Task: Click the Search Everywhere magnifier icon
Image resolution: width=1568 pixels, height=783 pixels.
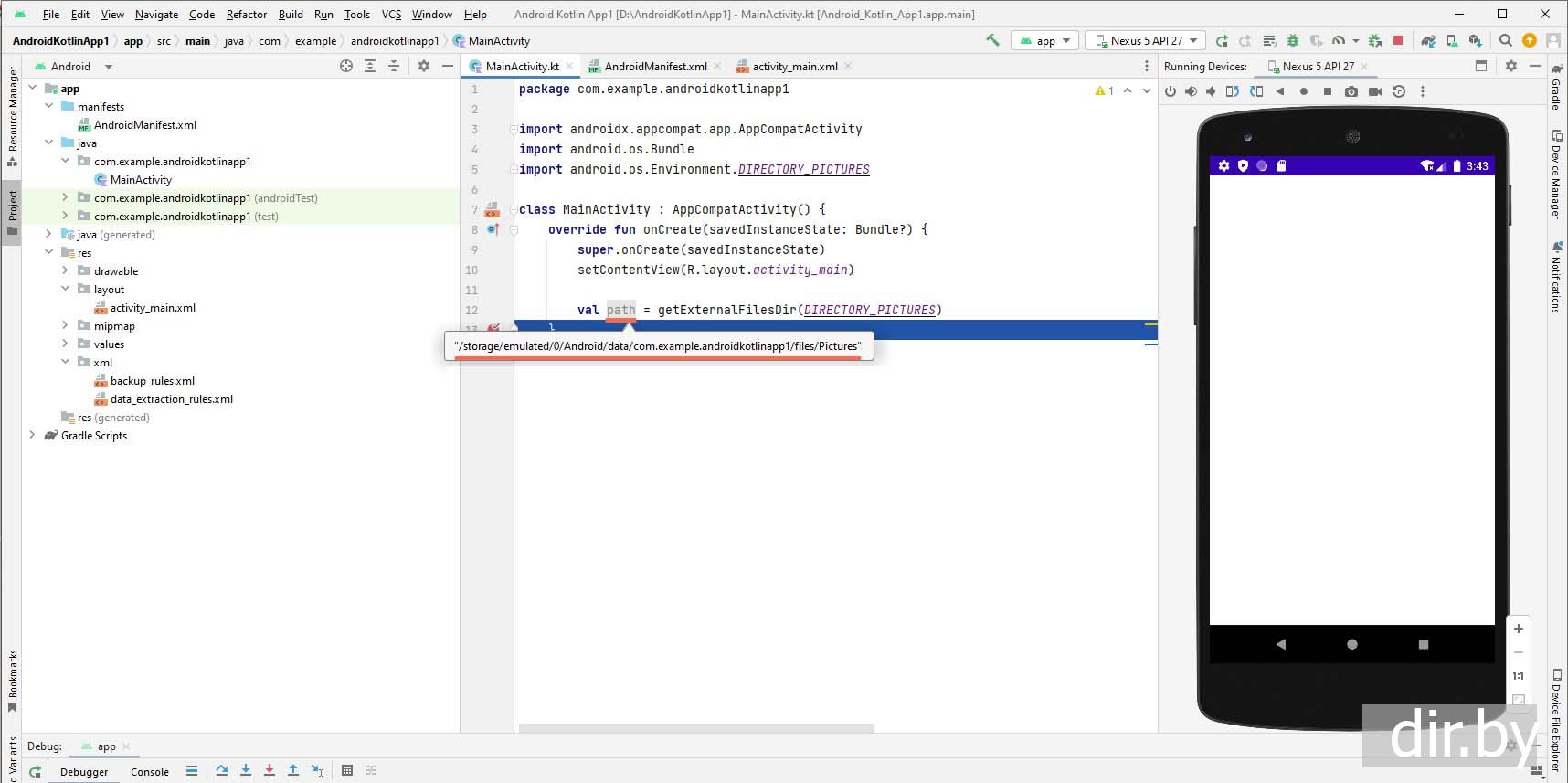Action: coord(1506,40)
